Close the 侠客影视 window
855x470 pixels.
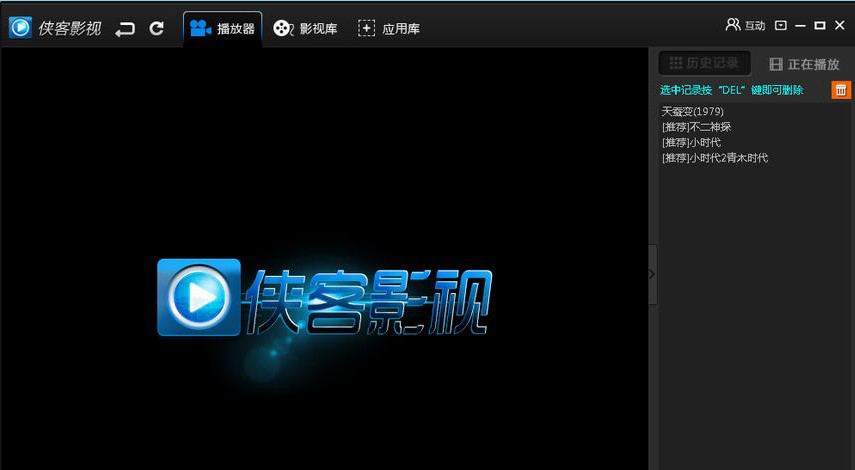click(840, 25)
